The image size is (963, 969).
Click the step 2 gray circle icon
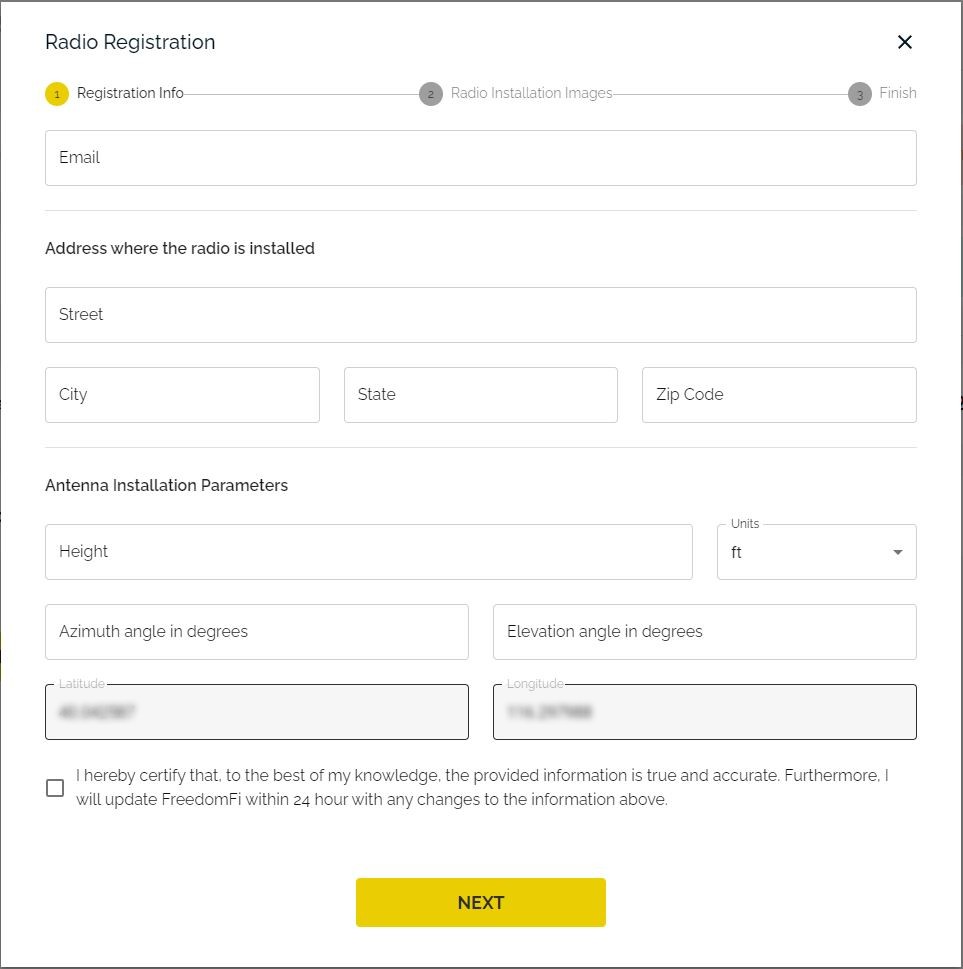pyautogui.click(x=431, y=94)
